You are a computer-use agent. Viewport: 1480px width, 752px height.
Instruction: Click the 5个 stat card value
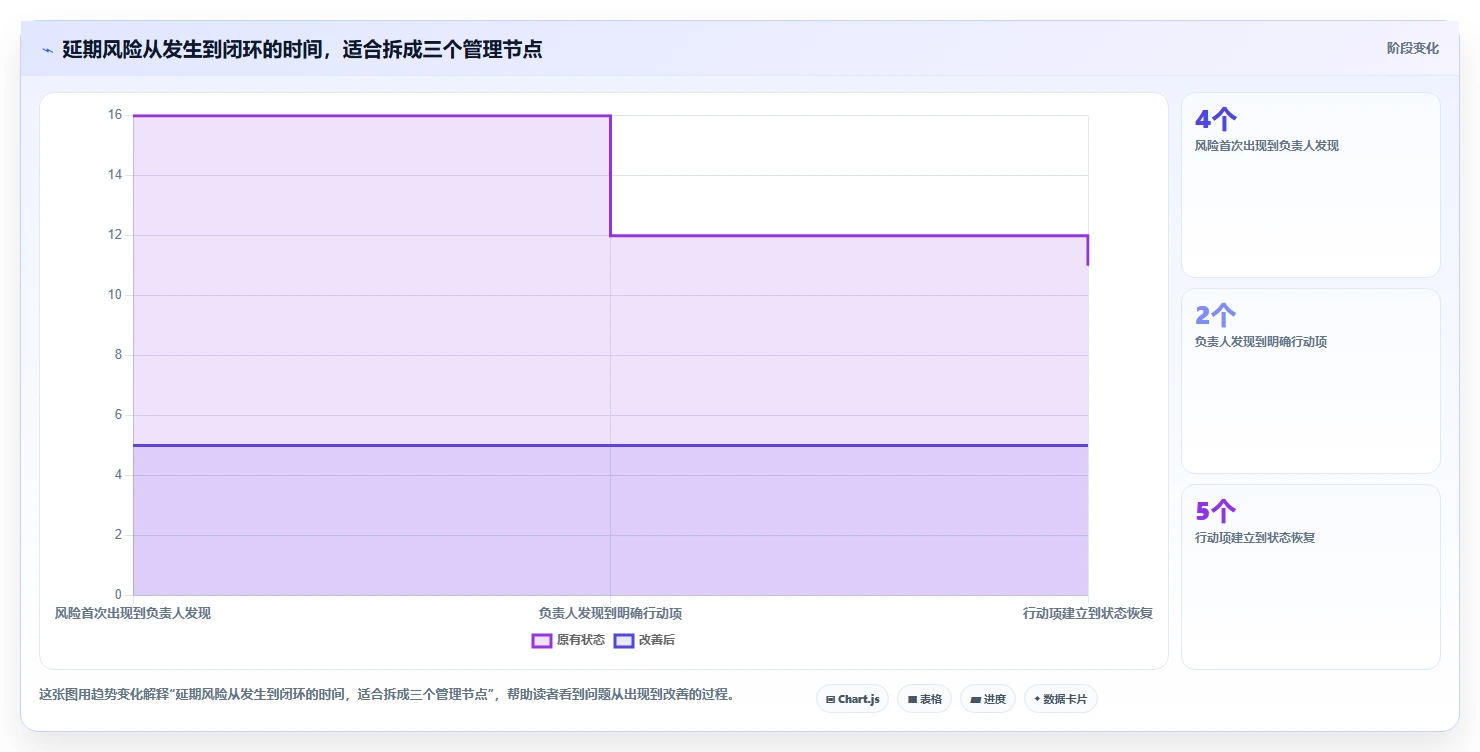tap(1216, 511)
